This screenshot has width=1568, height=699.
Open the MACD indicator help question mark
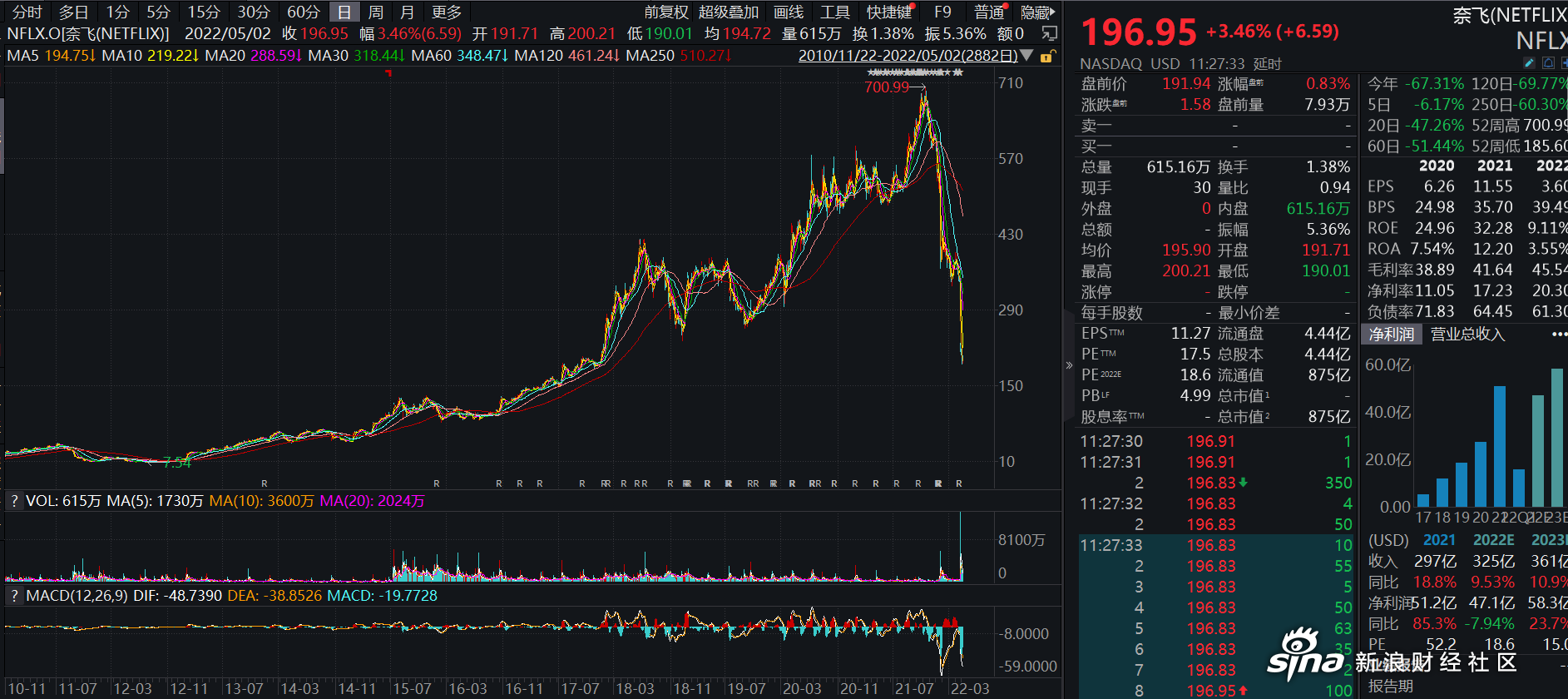[x=13, y=596]
